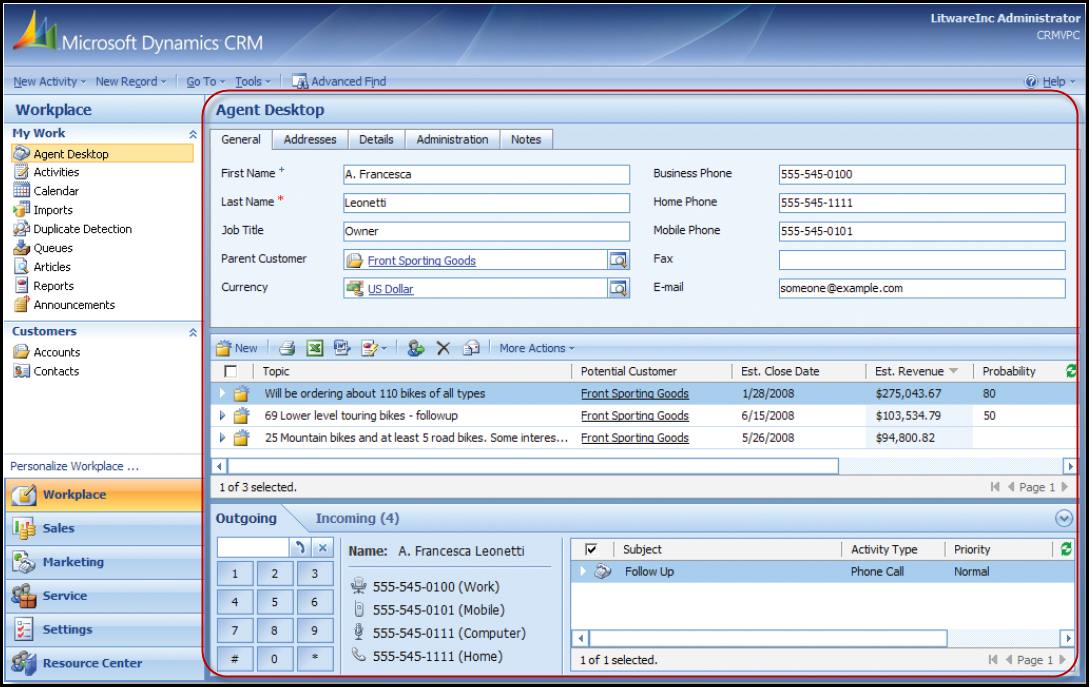Click the Duplicate Detection icon

pyautogui.click(x=22, y=229)
